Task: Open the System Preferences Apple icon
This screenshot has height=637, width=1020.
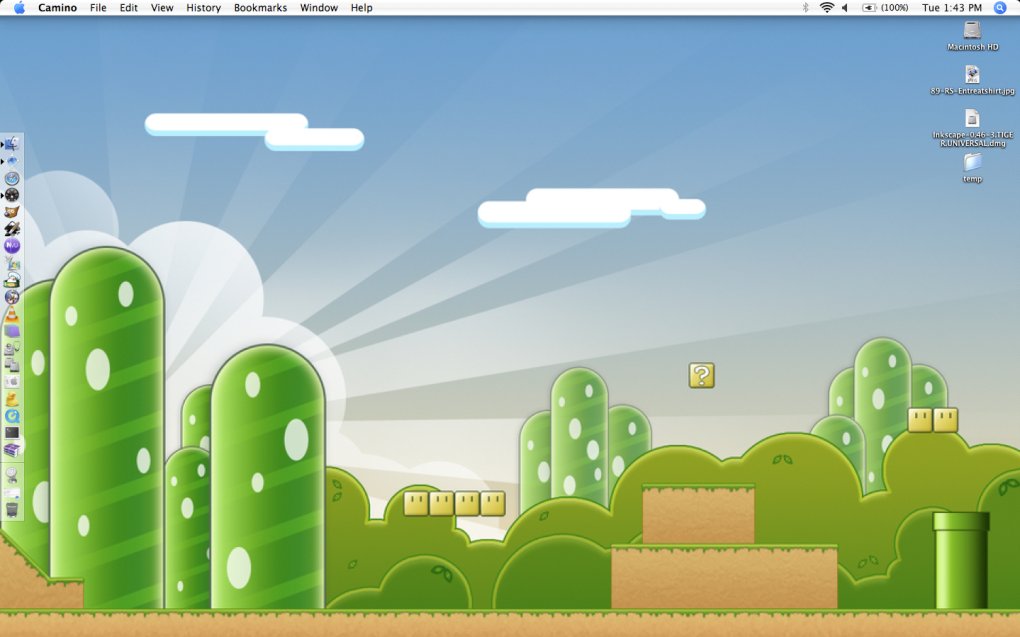Action: pyautogui.click(x=12, y=381)
